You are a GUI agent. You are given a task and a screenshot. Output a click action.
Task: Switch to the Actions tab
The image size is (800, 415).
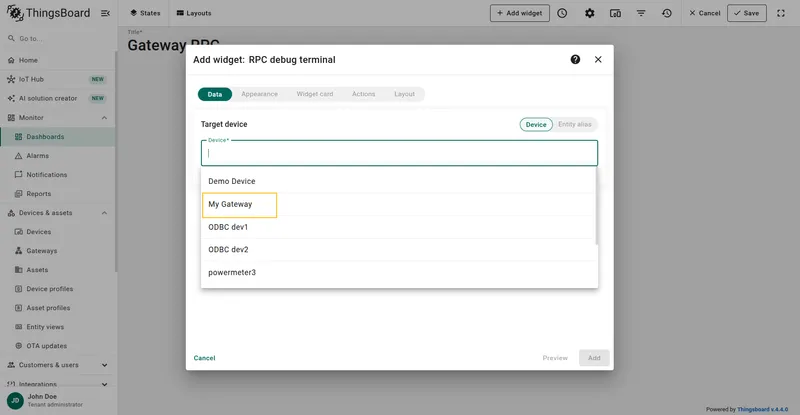(x=363, y=94)
